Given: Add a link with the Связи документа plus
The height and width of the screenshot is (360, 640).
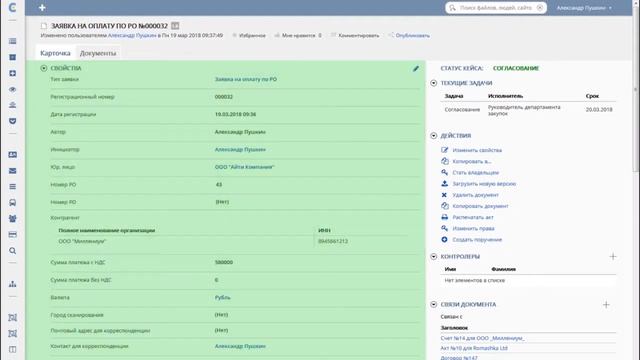Looking at the screenshot, I should click(606, 304).
